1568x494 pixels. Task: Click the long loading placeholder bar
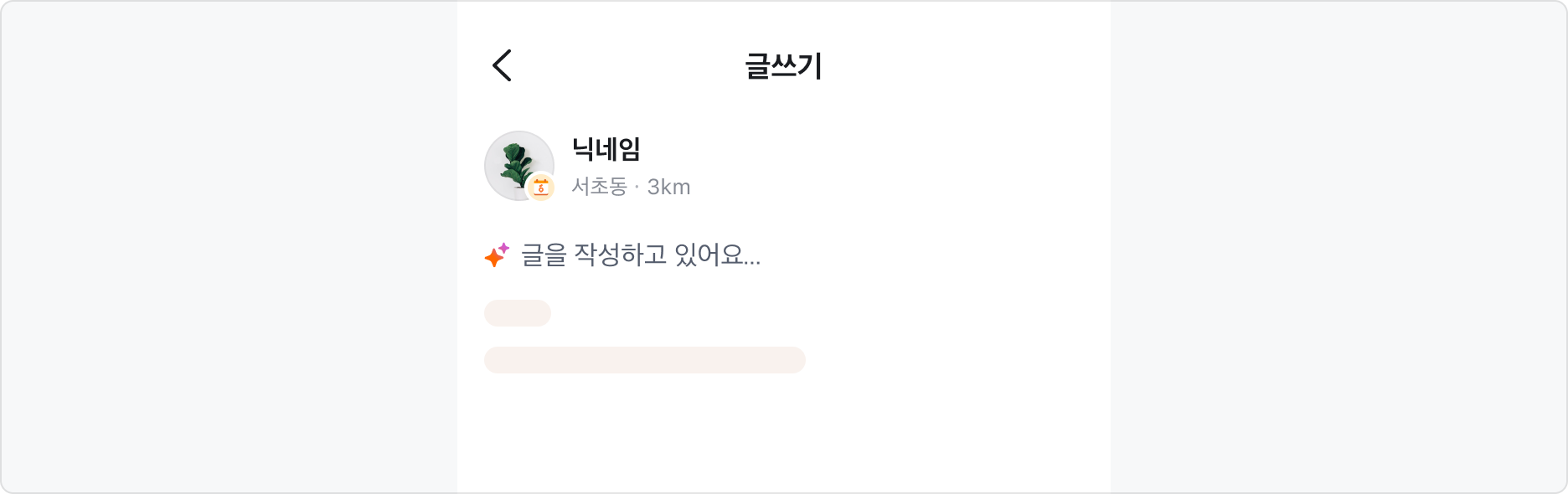[x=644, y=360]
